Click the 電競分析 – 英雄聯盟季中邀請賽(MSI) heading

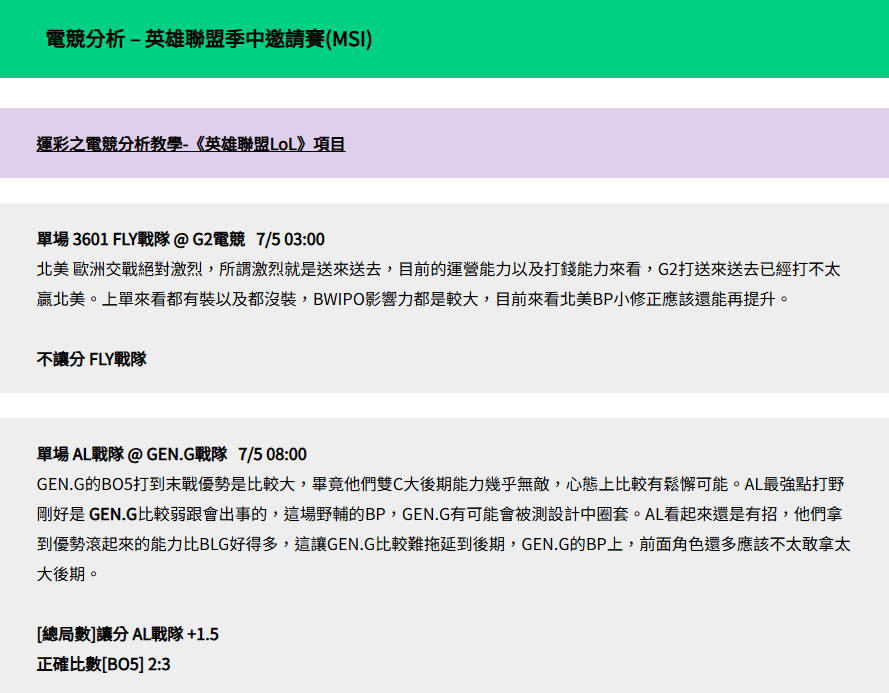pos(209,39)
